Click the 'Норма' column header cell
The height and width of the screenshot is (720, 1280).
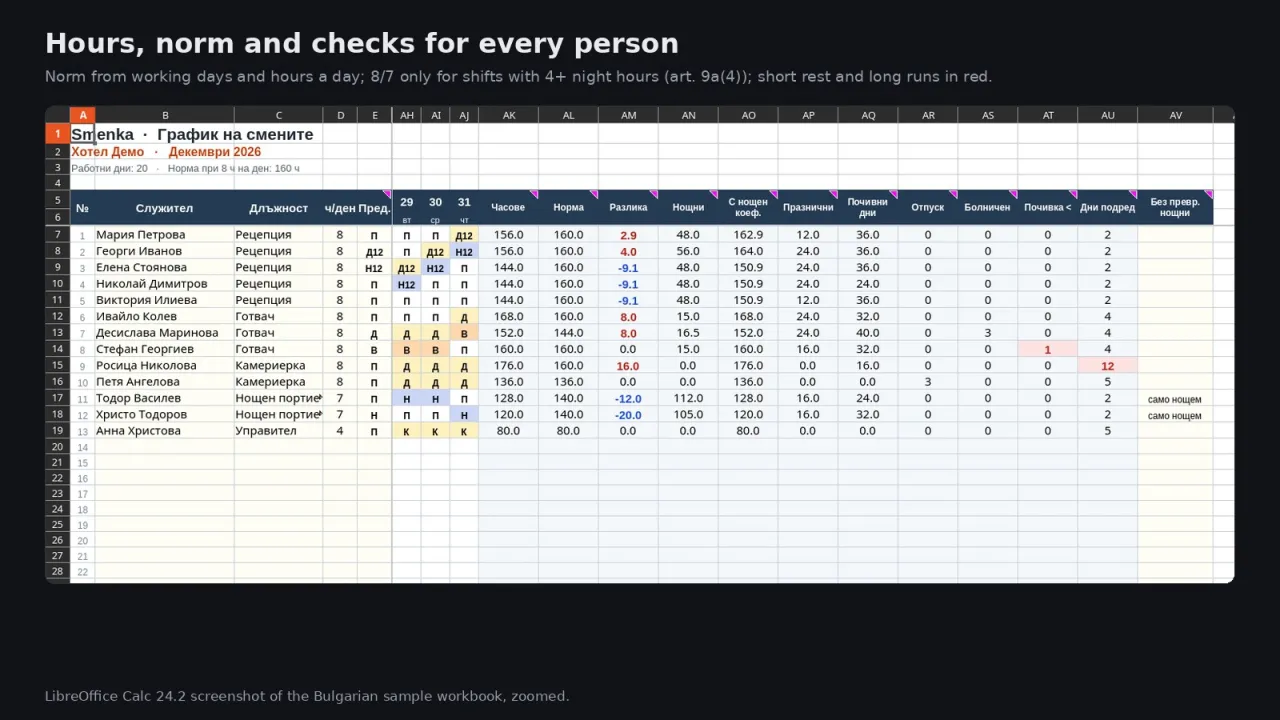pos(568,208)
